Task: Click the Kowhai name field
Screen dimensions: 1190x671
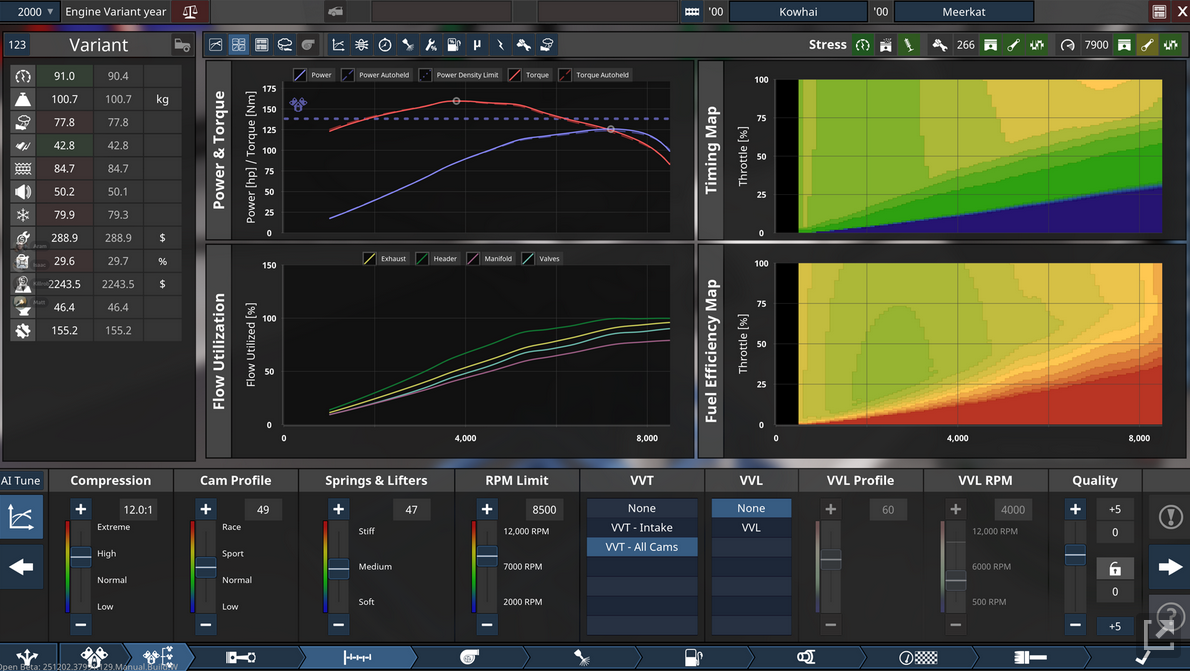Action: click(x=798, y=12)
